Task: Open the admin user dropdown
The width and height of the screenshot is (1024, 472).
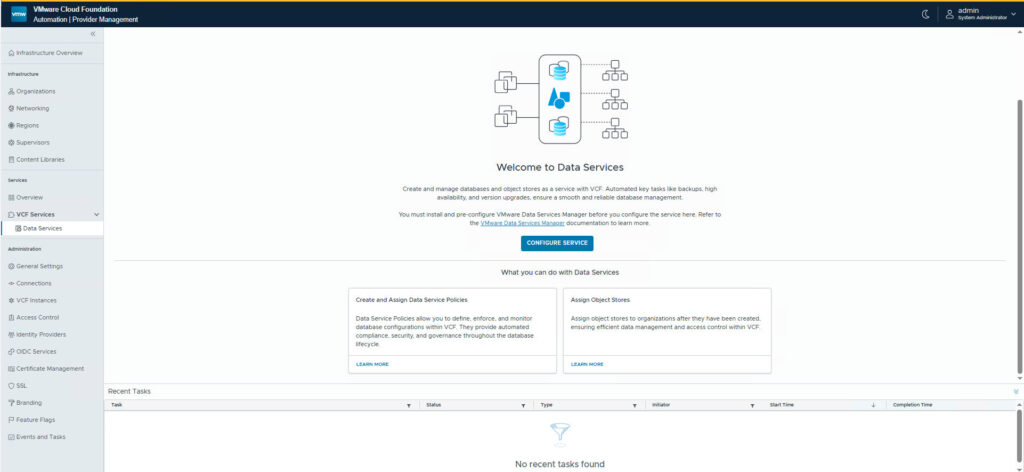Action: coord(980,14)
